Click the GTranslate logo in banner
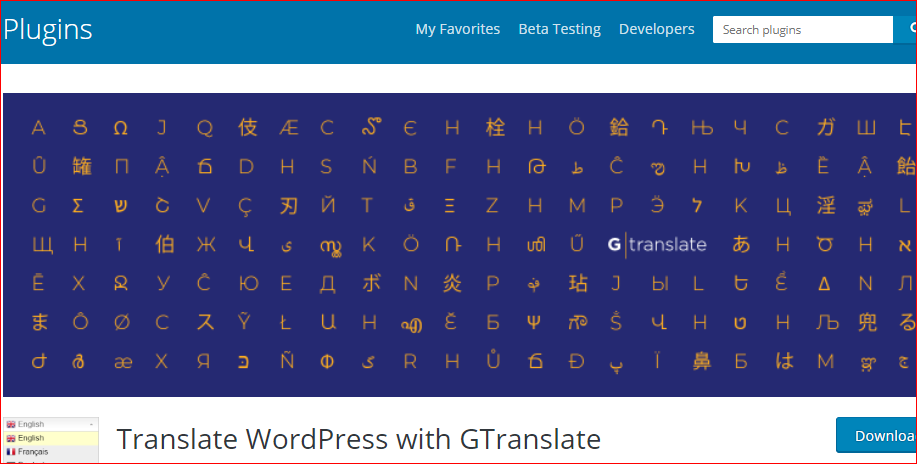The height and width of the screenshot is (464, 917). [x=657, y=244]
